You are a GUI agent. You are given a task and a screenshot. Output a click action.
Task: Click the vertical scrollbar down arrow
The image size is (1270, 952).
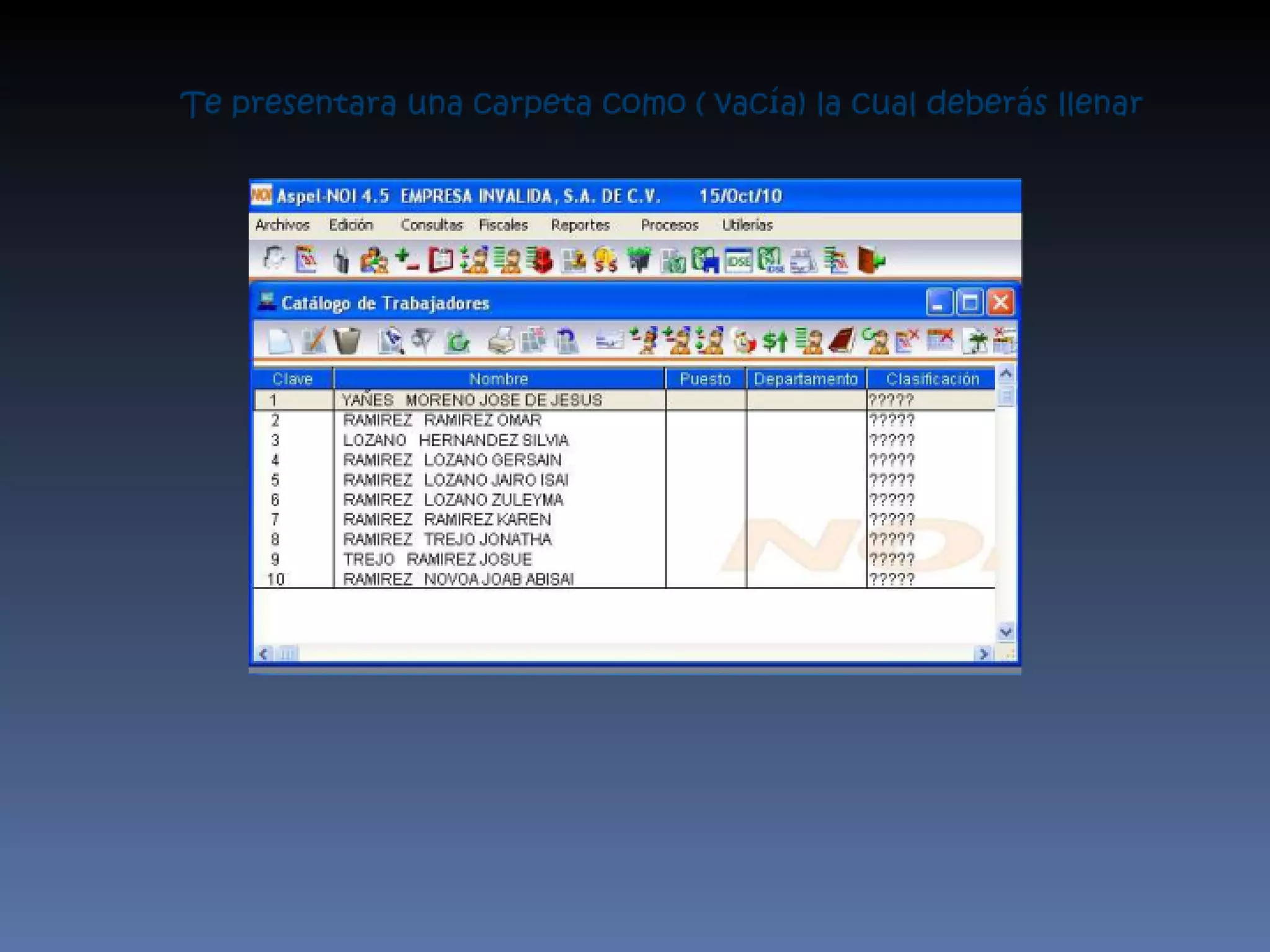[1006, 632]
